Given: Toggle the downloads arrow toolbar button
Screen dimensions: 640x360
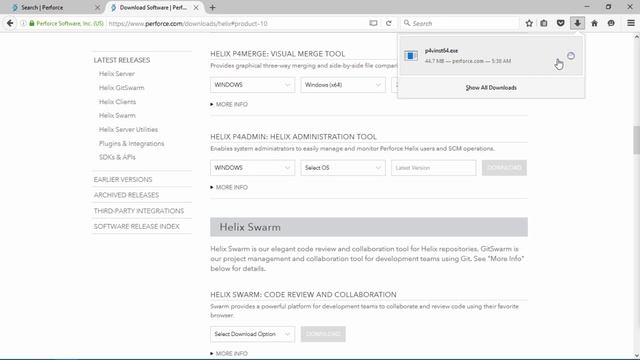Looking at the screenshot, I should [577, 23].
